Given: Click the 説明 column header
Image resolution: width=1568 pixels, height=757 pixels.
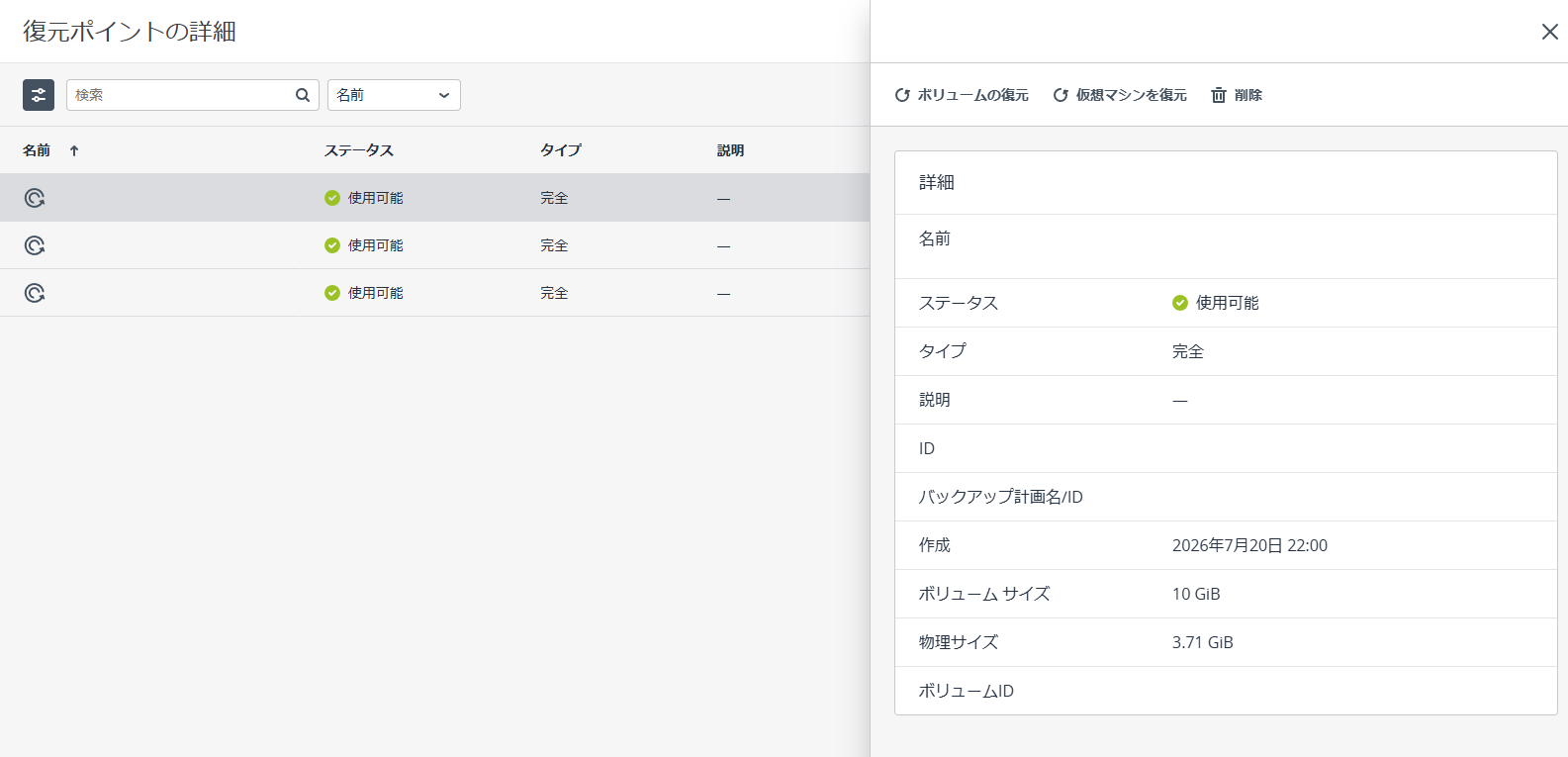Looking at the screenshot, I should point(731,150).
